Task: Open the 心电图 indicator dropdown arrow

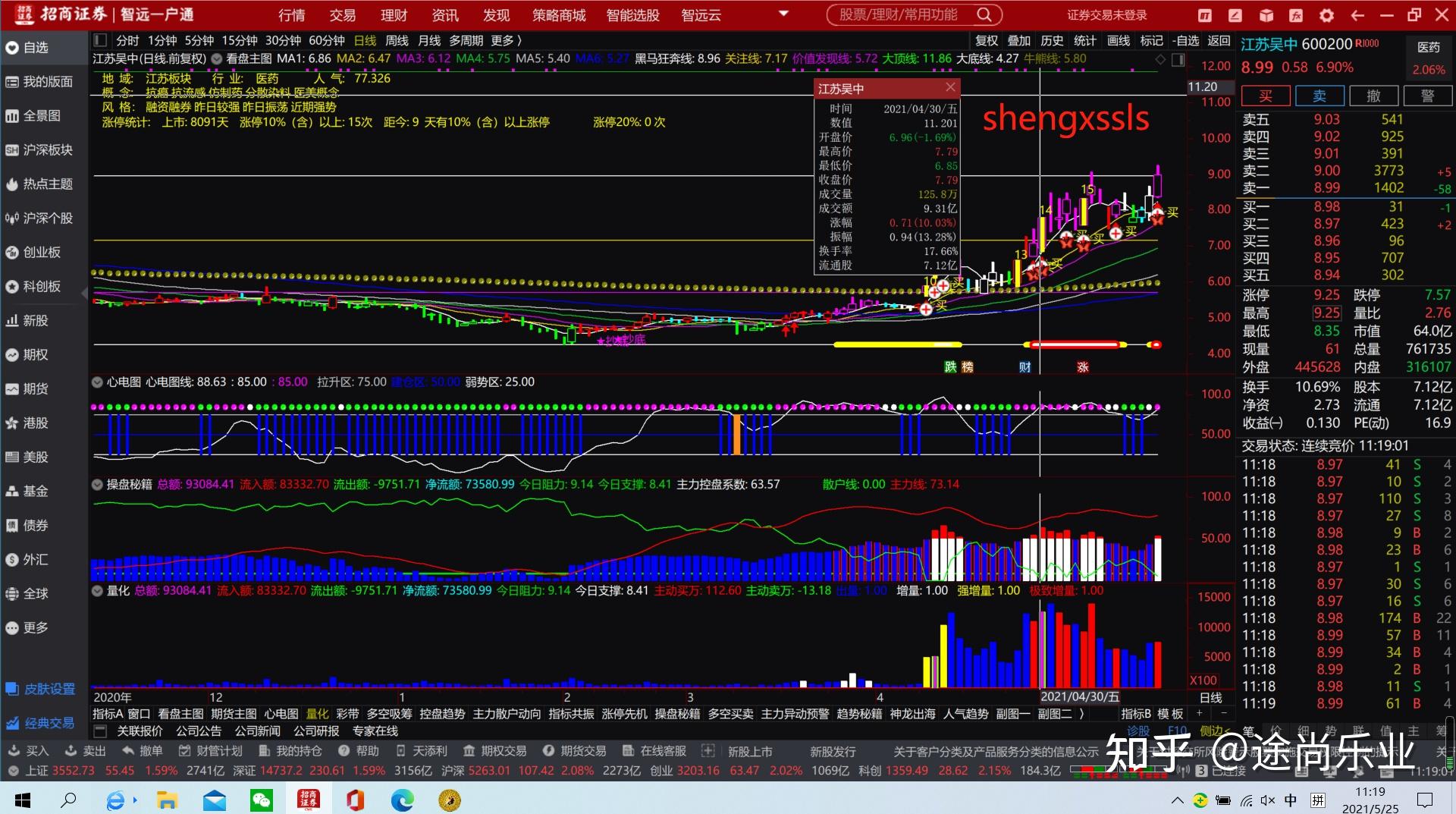Action: click(97, 382)
